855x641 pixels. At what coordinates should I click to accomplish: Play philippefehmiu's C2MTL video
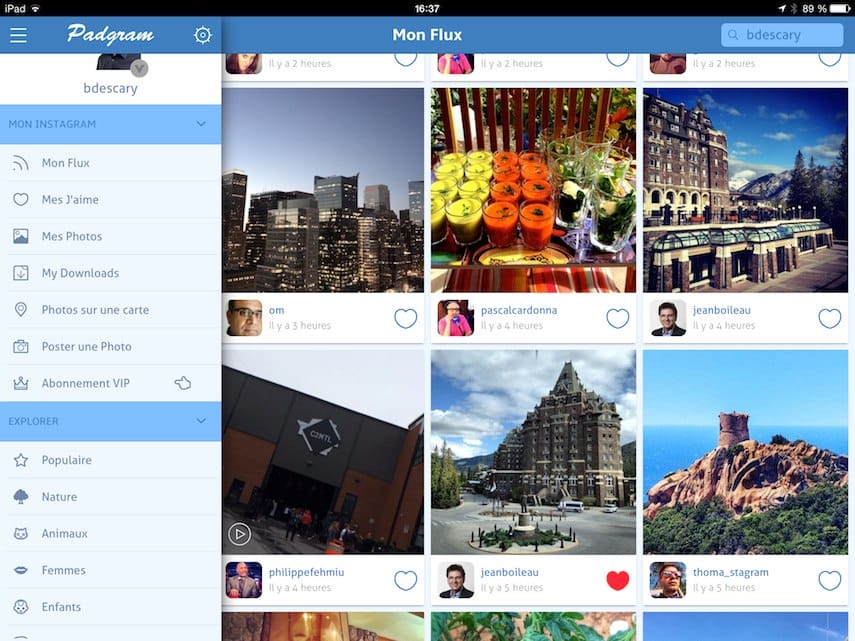click(x=239, y=533)
